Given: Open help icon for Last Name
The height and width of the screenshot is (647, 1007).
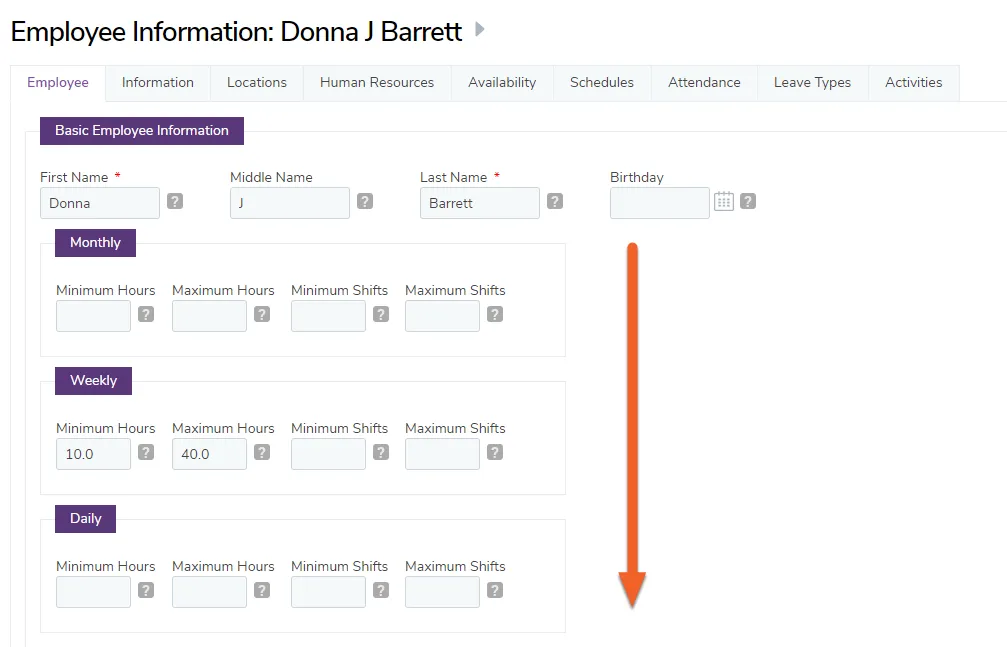Looking at the screenshot, I should (x=555, y=202).
